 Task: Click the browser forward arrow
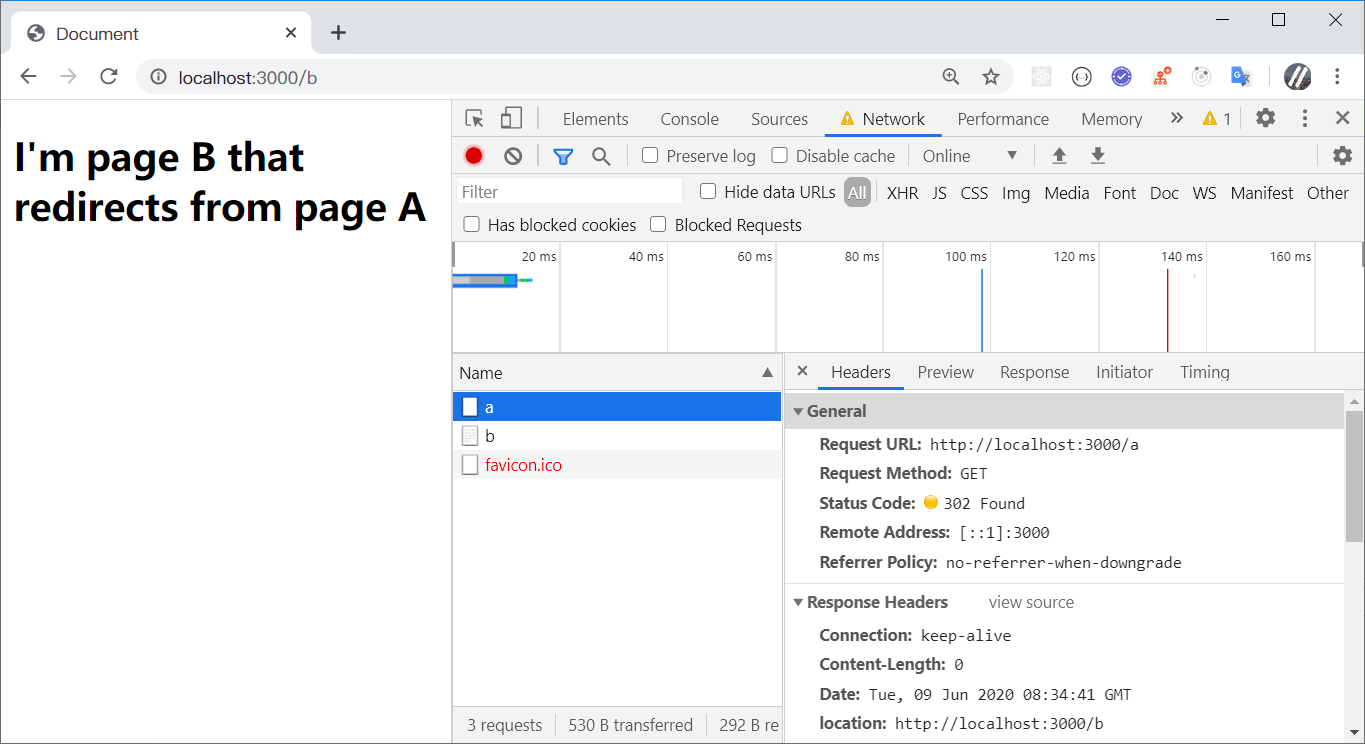pos(68,77)
